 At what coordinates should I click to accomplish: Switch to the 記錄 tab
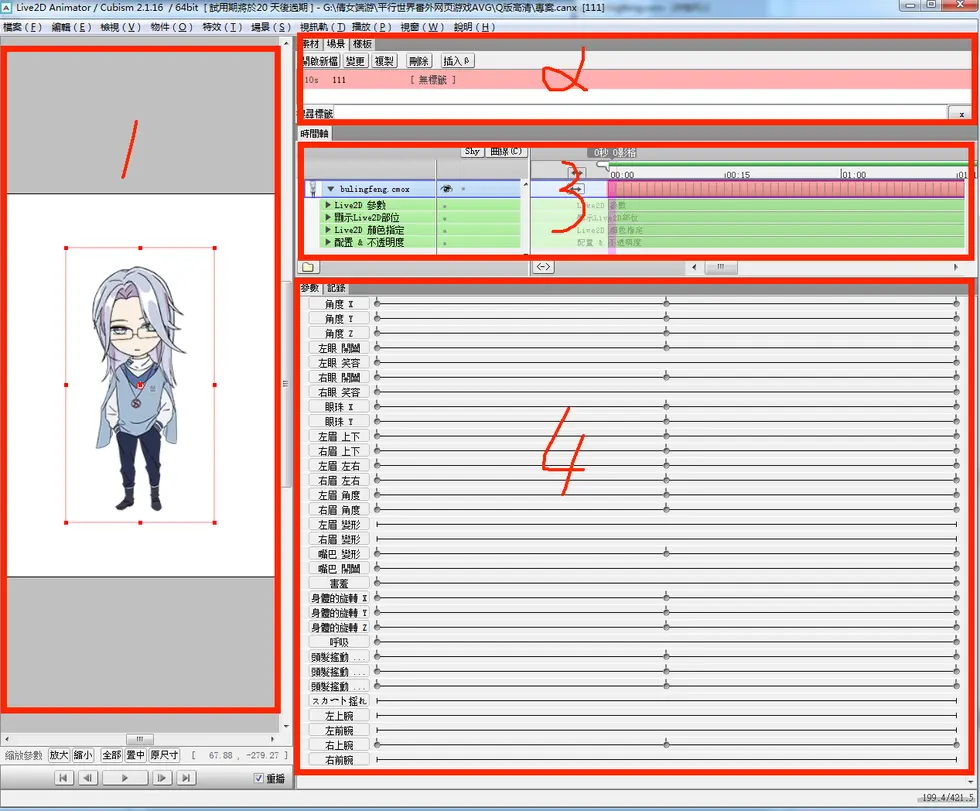(x=336, y=288)
